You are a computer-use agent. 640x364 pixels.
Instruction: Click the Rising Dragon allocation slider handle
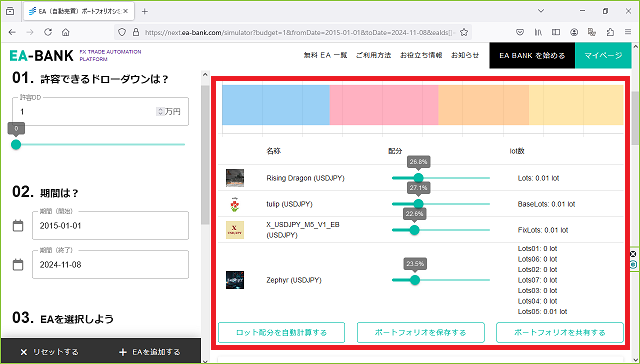coord(418,178)
